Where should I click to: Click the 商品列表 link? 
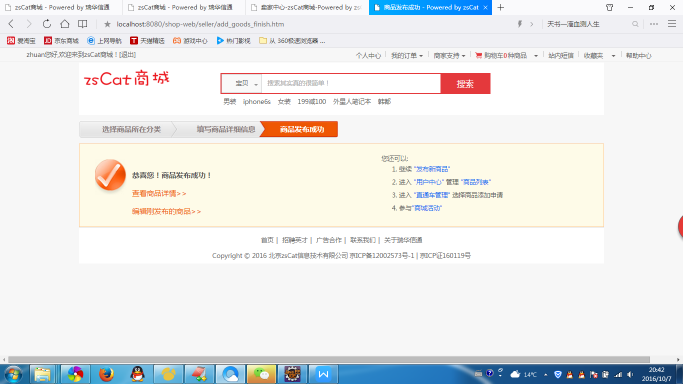[x=476, y=182]
